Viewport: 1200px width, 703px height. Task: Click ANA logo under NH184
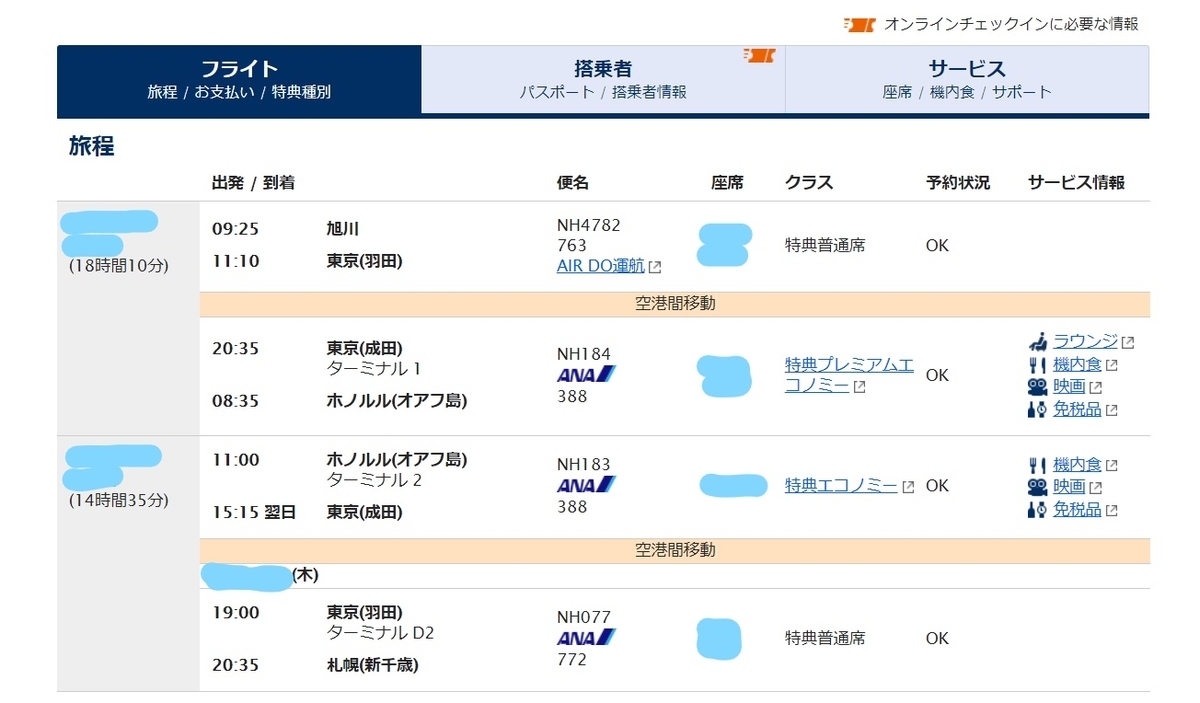586,375
